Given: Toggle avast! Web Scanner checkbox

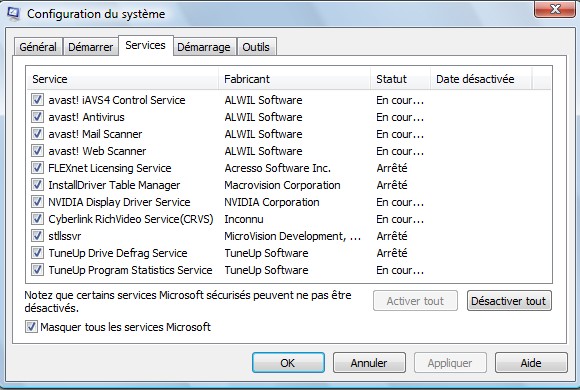Looking at the screenshot, I should point(37,151).
